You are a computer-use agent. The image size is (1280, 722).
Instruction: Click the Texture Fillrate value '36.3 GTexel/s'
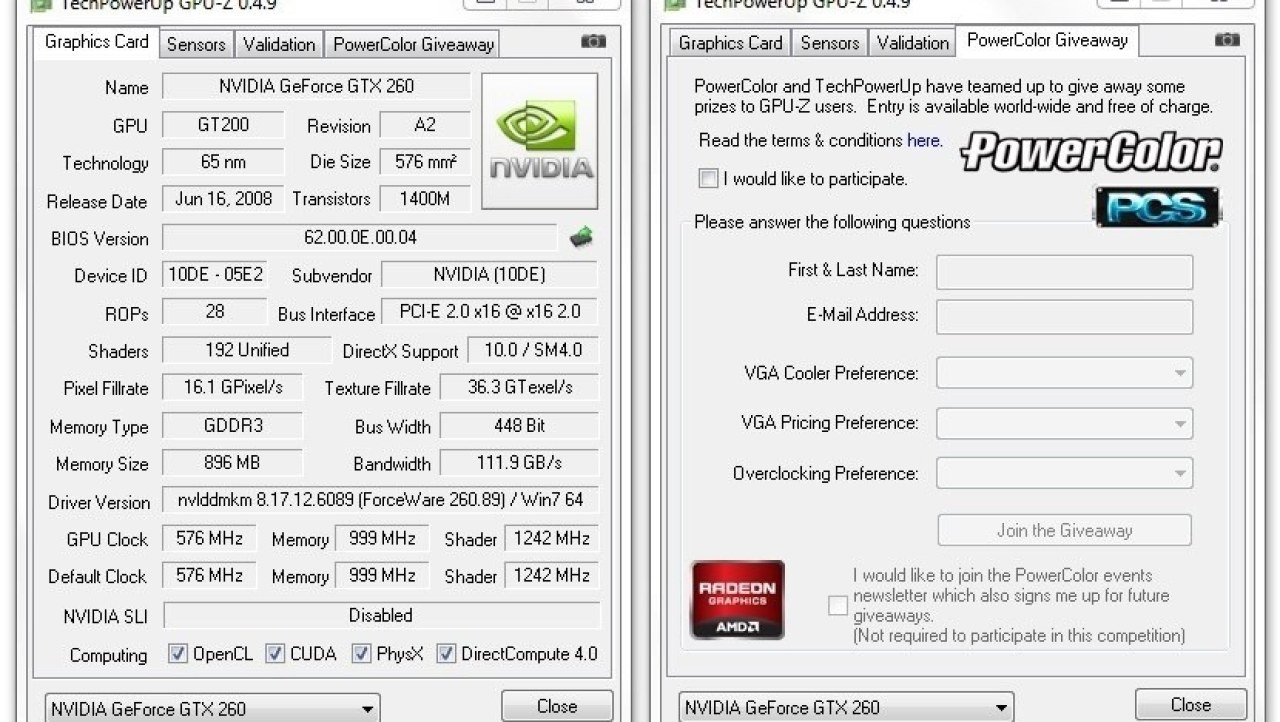tap(520, 387)
